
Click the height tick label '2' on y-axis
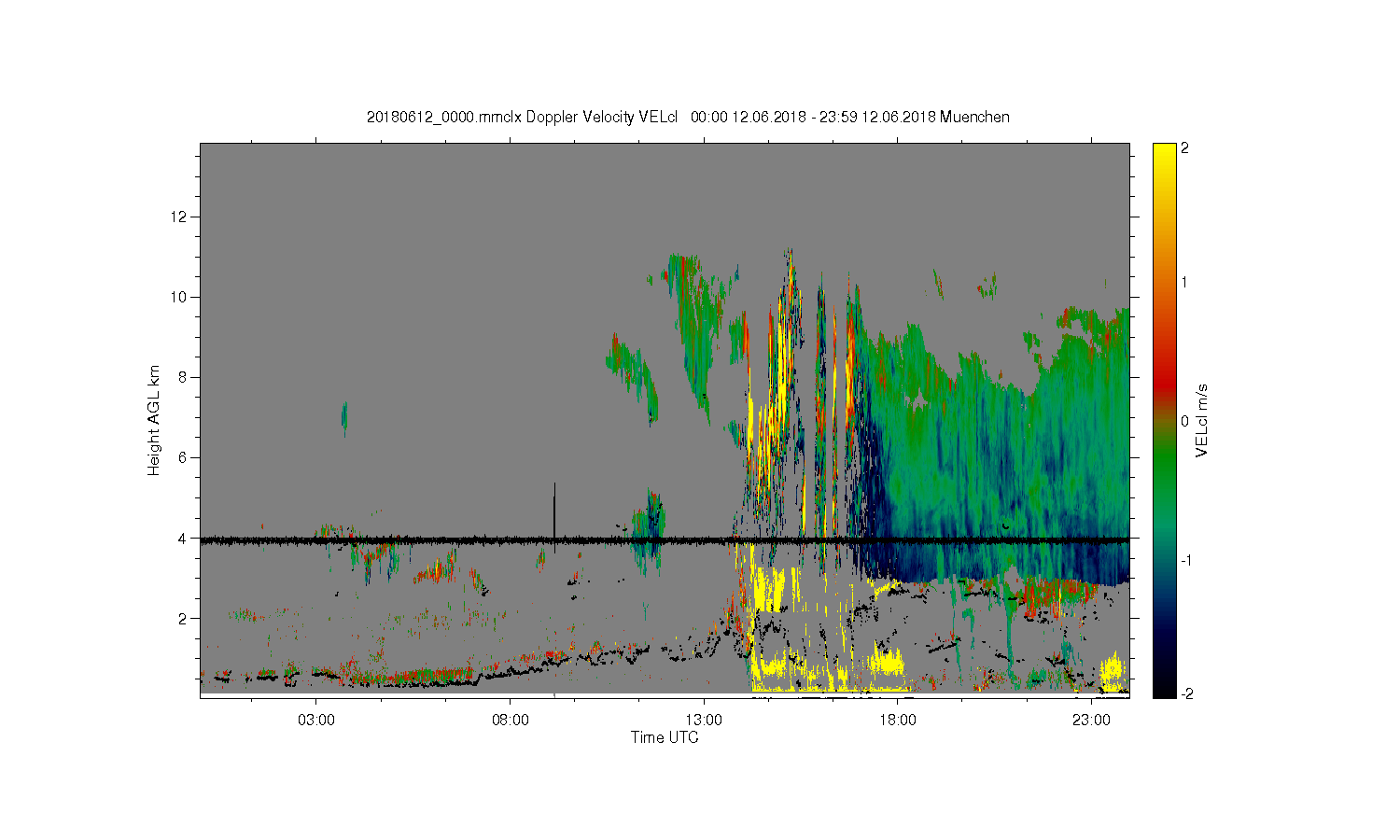click(x=184, y=618)
